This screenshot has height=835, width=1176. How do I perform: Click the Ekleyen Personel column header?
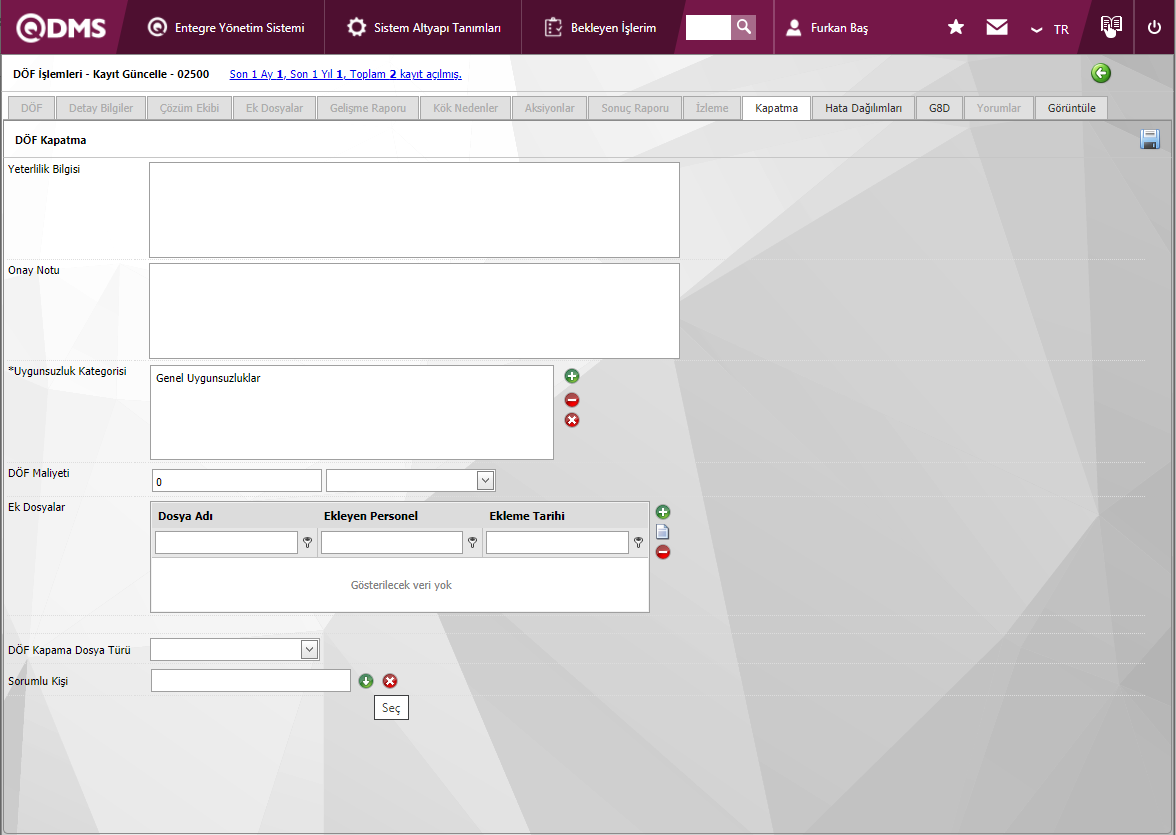point(370,516)
